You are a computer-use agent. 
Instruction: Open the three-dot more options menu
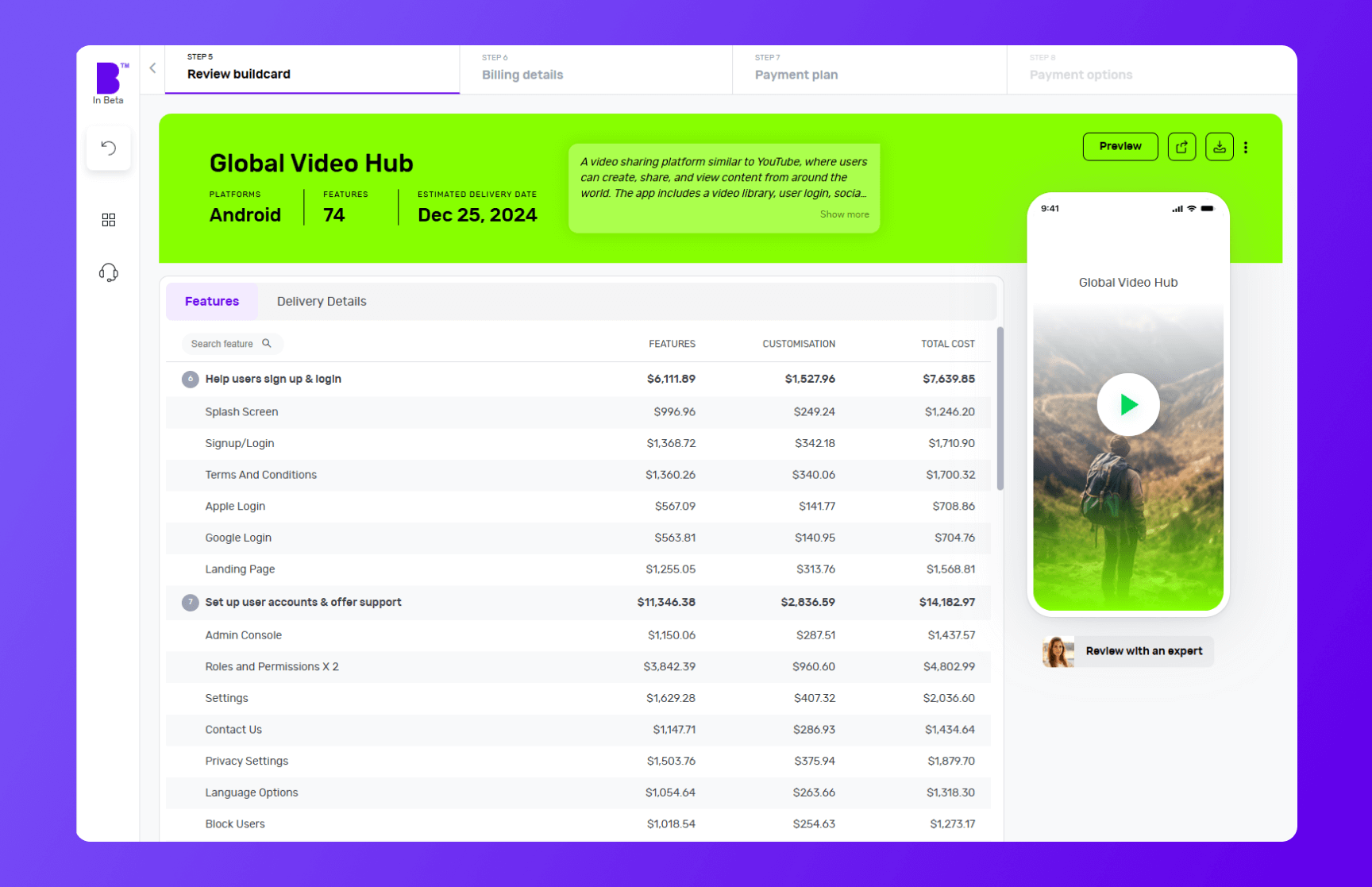coord(1246,147)
